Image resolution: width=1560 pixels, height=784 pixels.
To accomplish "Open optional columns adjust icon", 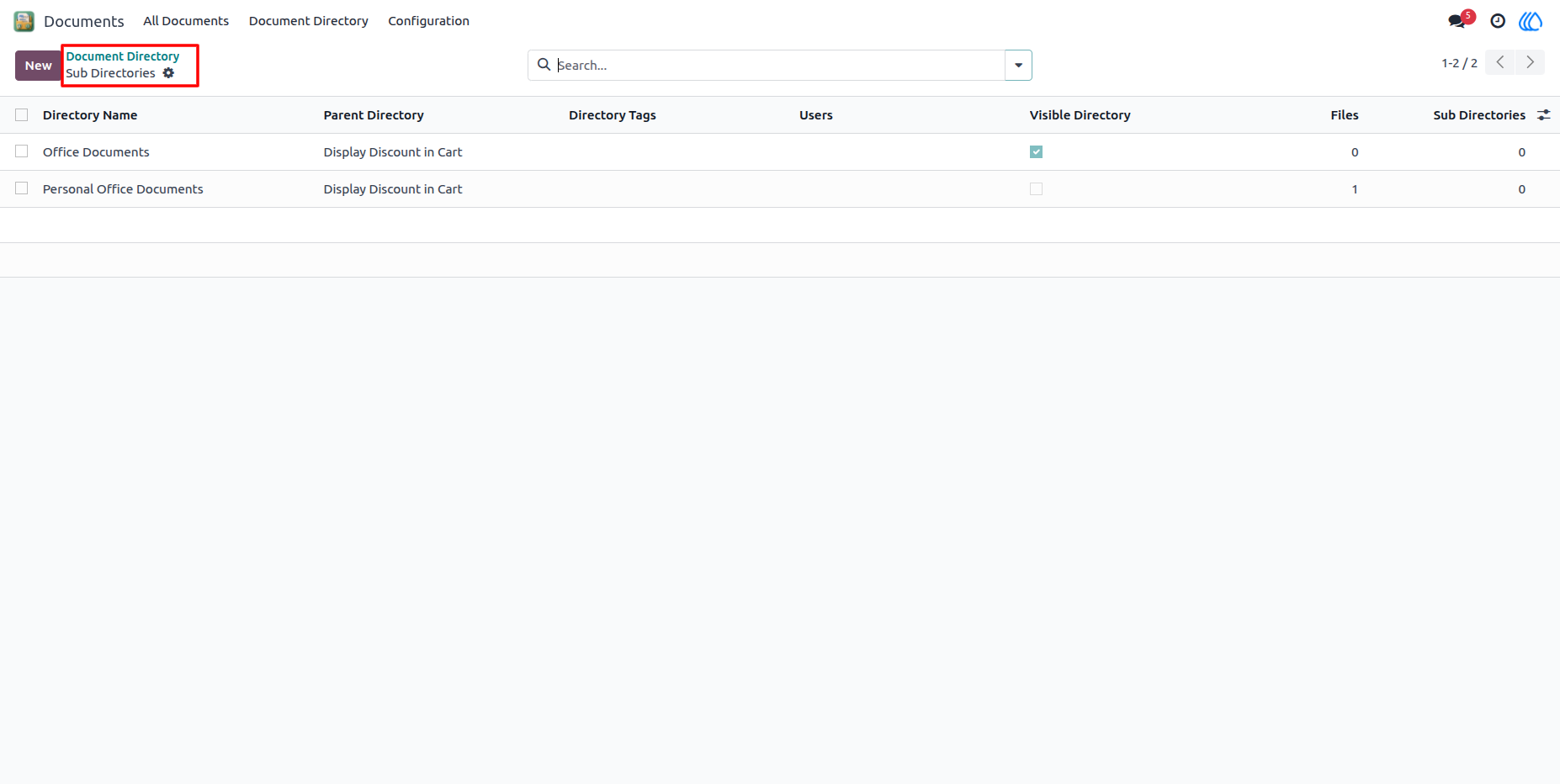I will pyautogui.click(x=1544, y=115).
